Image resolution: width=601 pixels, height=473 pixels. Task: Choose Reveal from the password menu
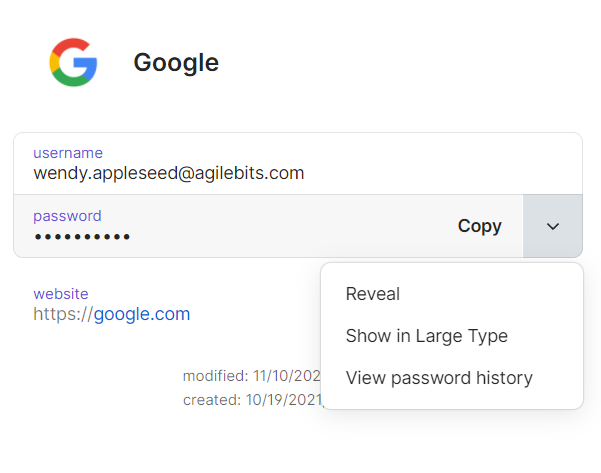(373, 294)
